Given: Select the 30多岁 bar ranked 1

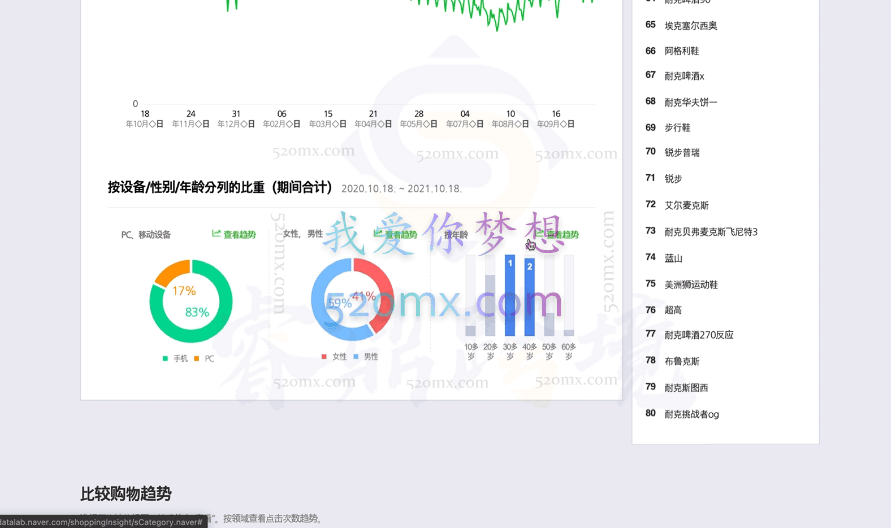Looking at the screenshot, I should 510,296.
